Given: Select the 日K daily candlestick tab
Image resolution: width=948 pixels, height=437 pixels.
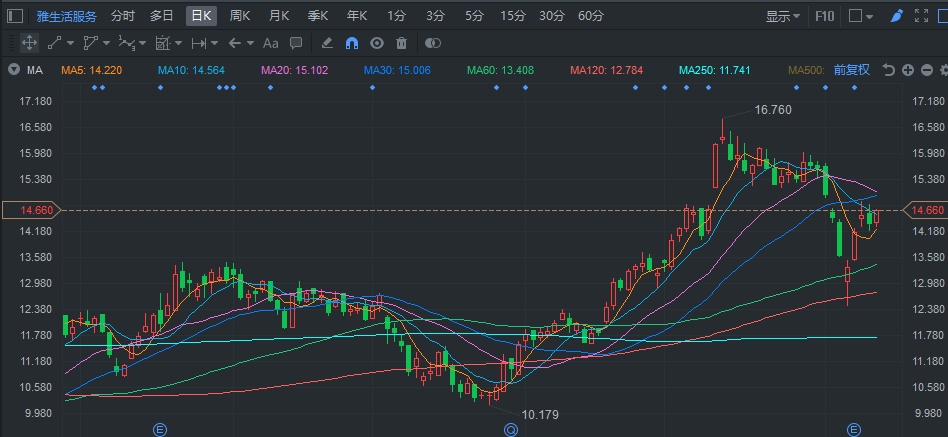Looking at the screenshot, I should click(201, 16).
